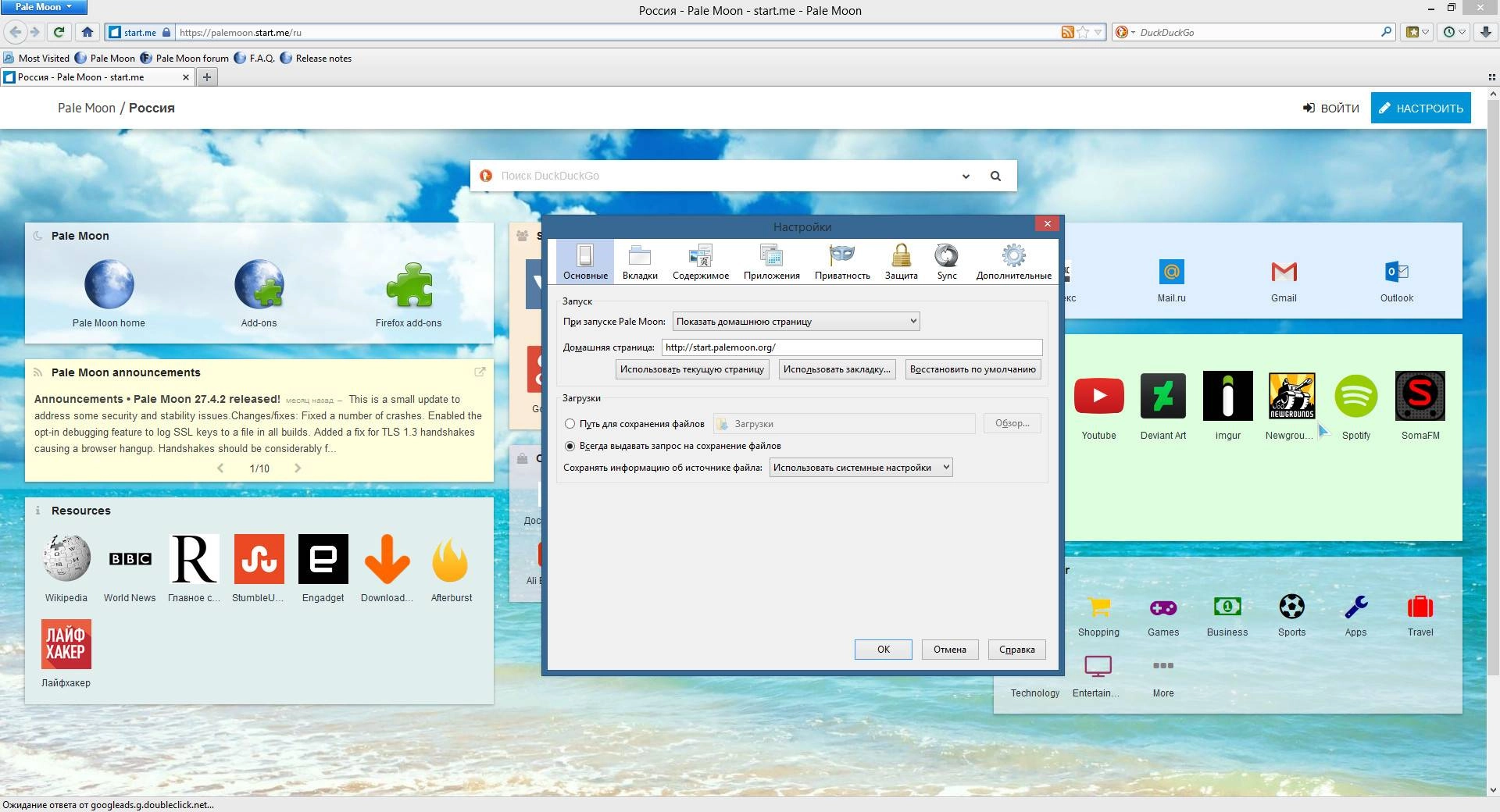
Task: Open the Engadget icon
Action: point(323,558)
